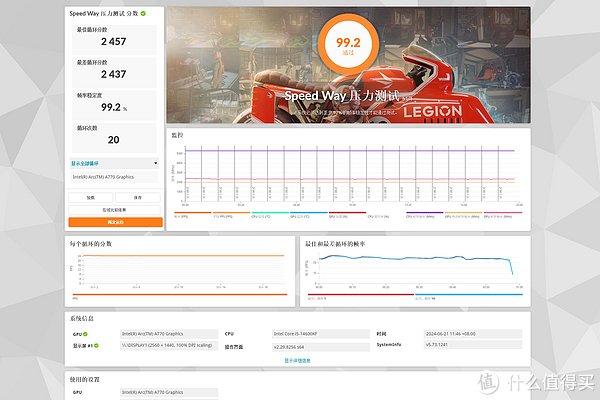Open the show detailed info link under system information

tap(297, 361)
